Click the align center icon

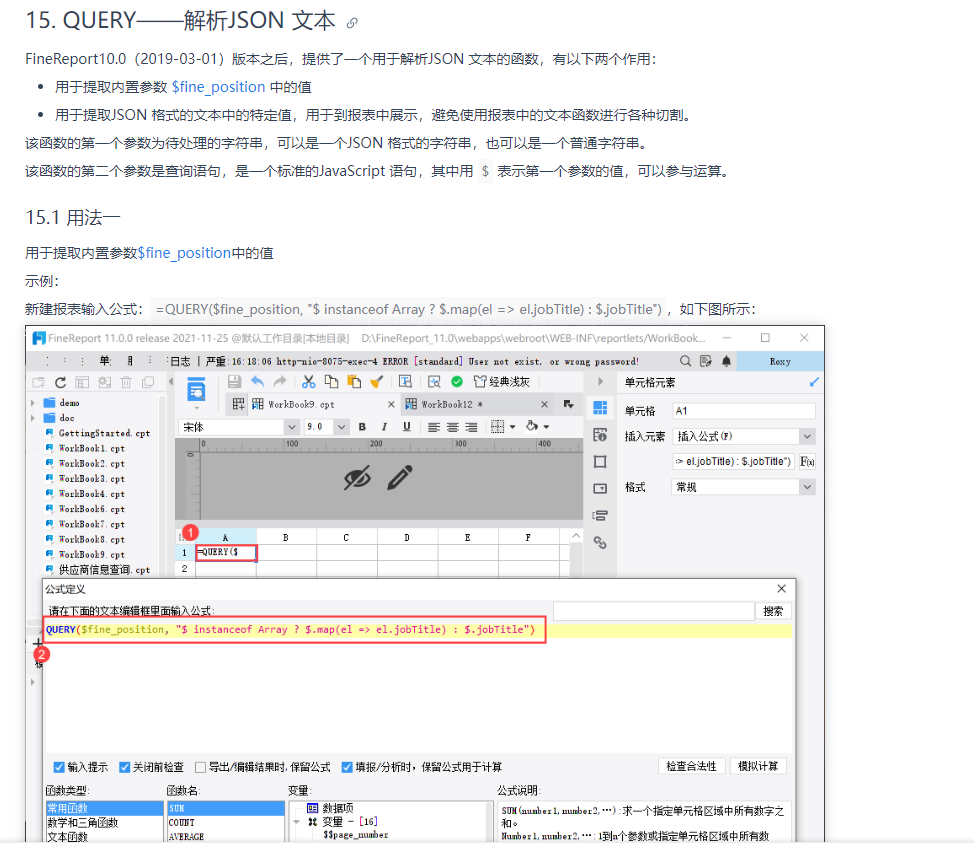coord(453,427)
